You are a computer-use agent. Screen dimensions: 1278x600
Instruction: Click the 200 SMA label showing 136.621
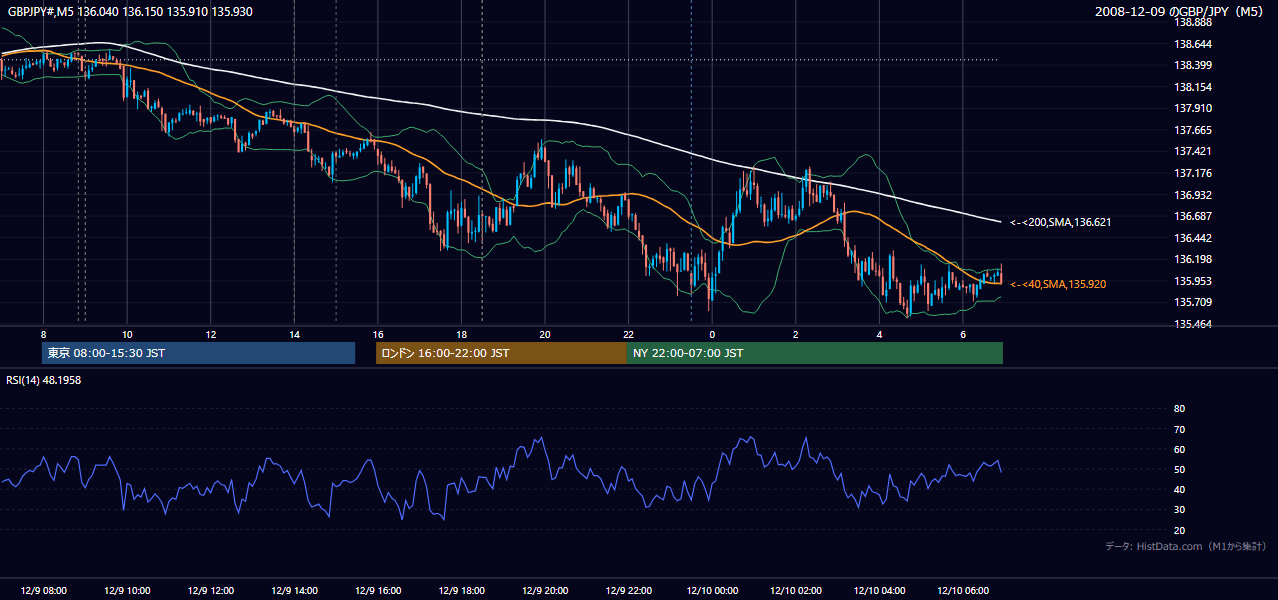click(1059, 222)
